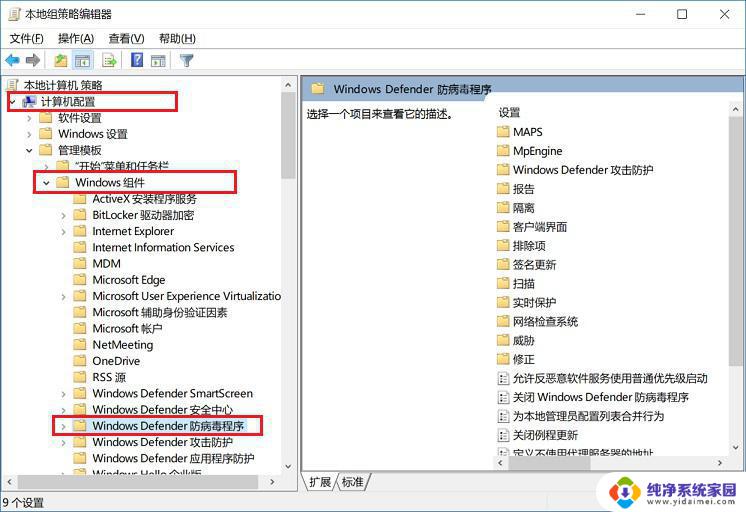Expand Windows Defender SmartScreen node

[x=63, y=394]
